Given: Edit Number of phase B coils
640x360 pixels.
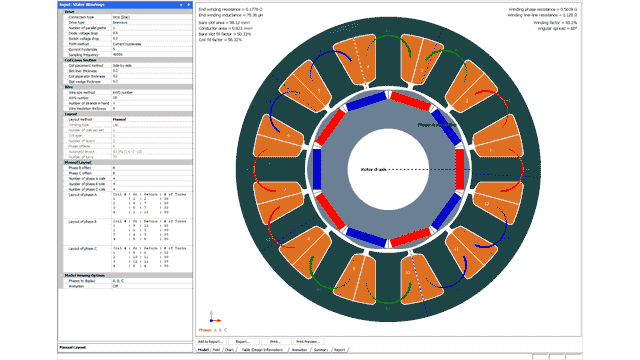Looking at the screenshot, I should (151, 184).
